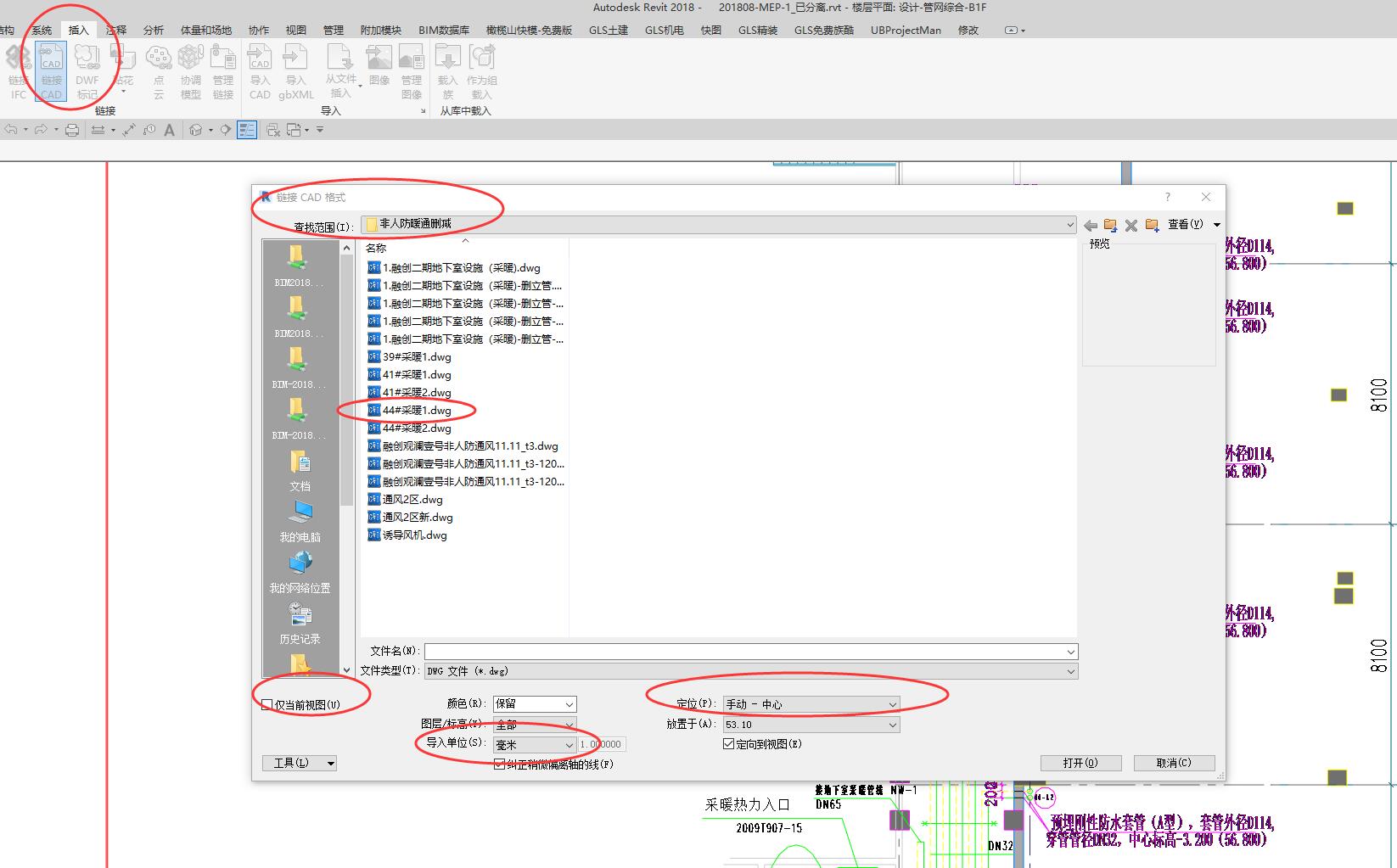Click the default 3D view house icon

pos(196,130)
